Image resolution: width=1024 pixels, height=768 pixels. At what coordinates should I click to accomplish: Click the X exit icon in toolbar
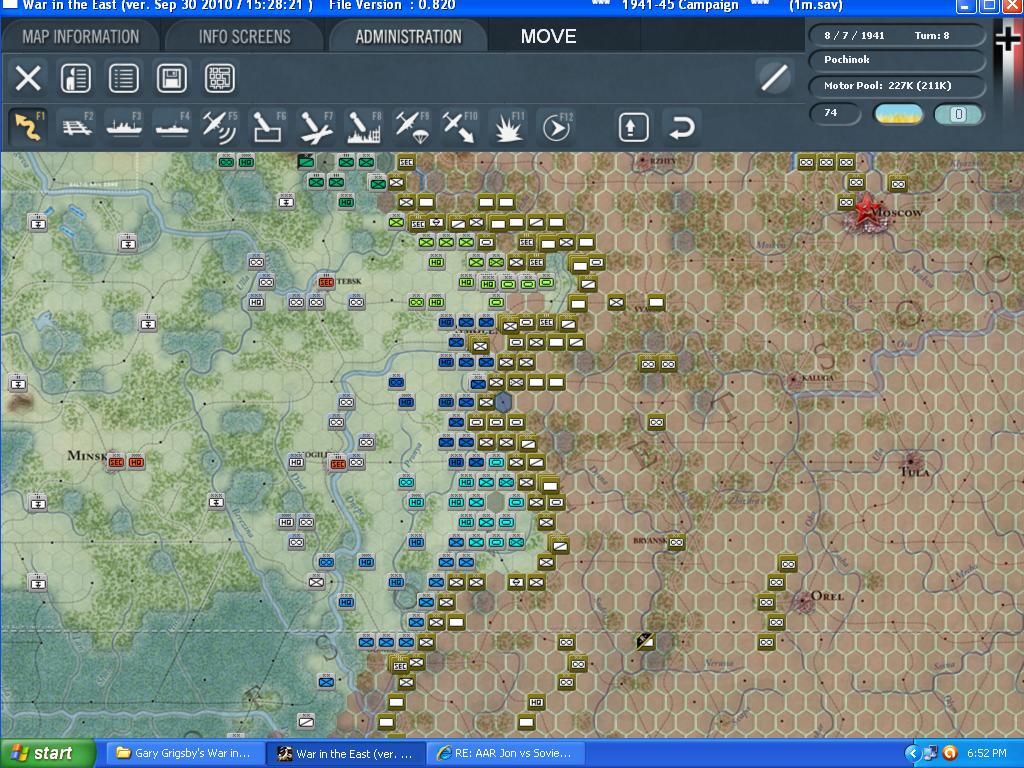click(28, 78)
